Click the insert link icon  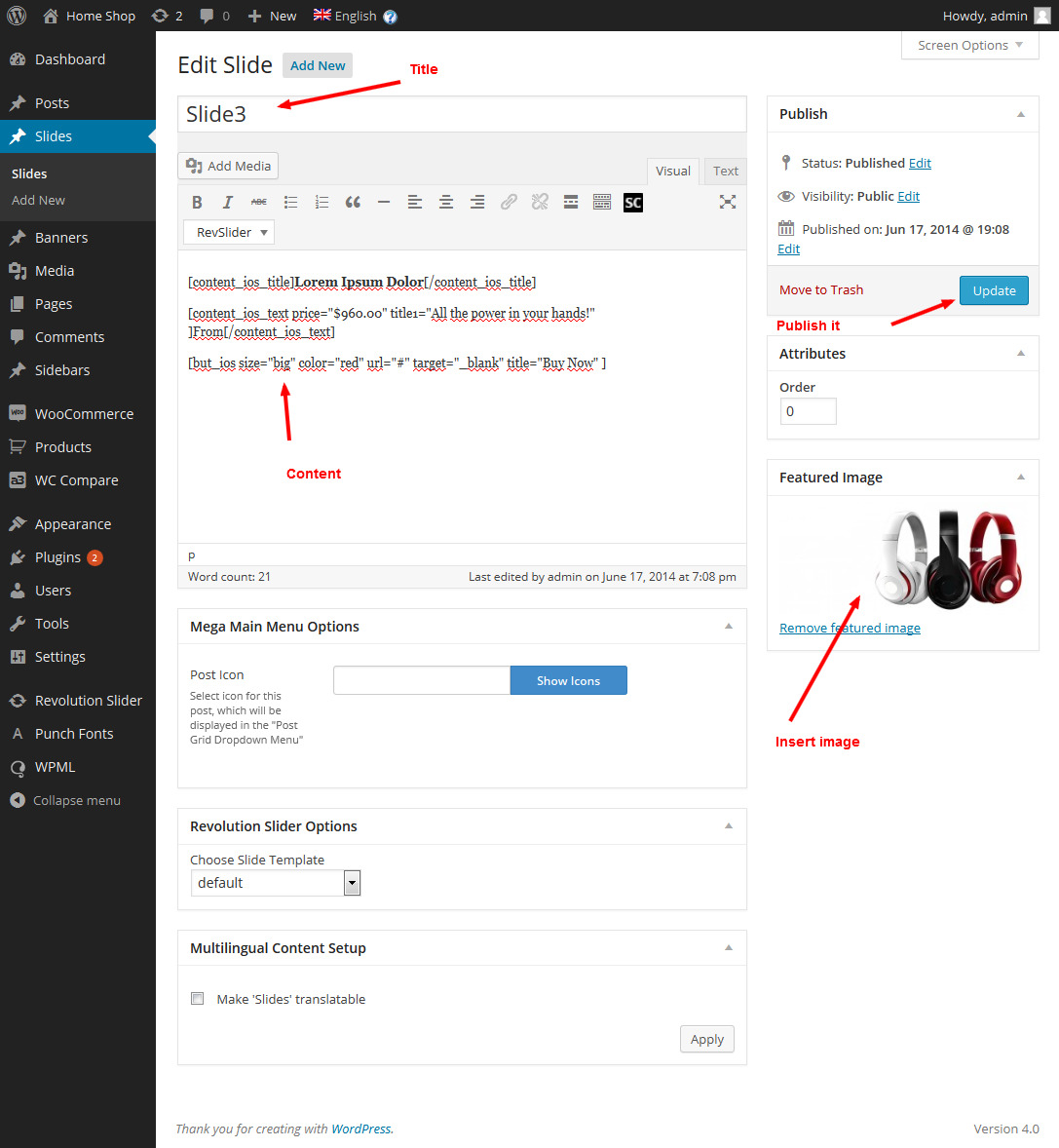(509, 203)
